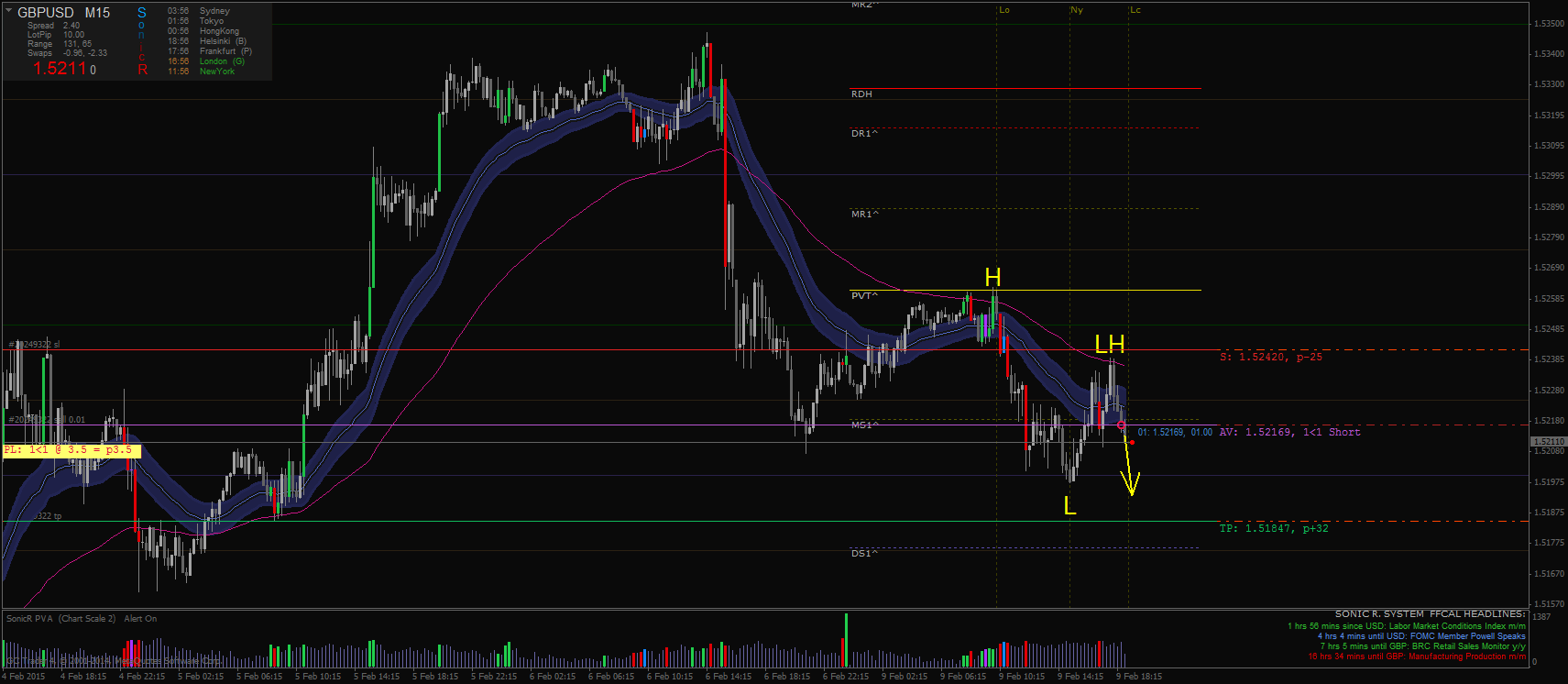Screen dimensions: 1568x684
Task: Click the HongKong session clock
Action: 203,31
